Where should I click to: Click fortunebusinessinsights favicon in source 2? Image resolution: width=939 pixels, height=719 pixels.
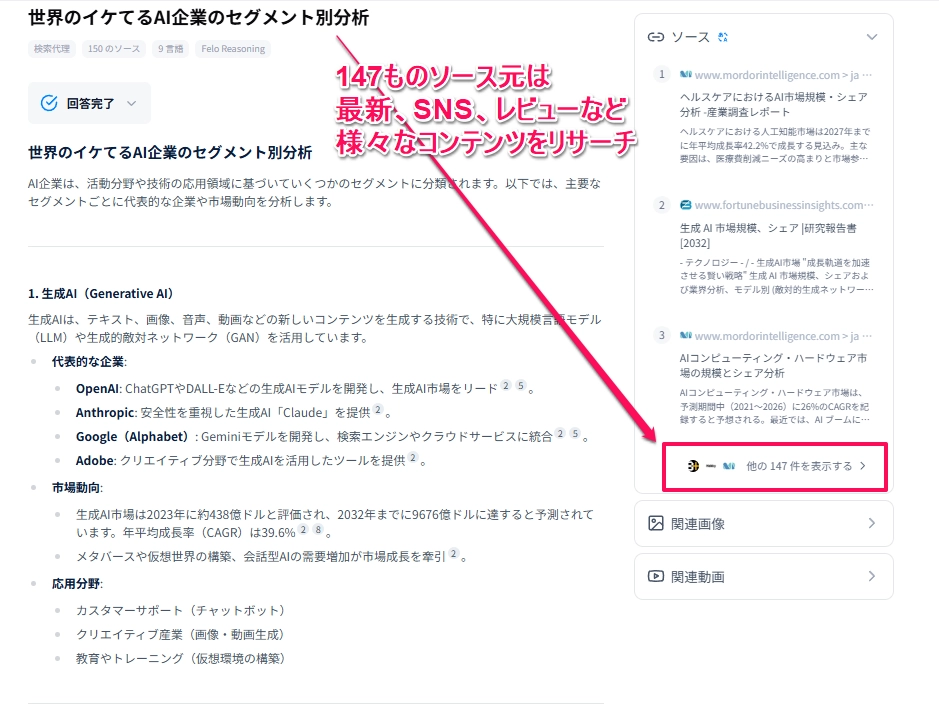tap(686, 205)
